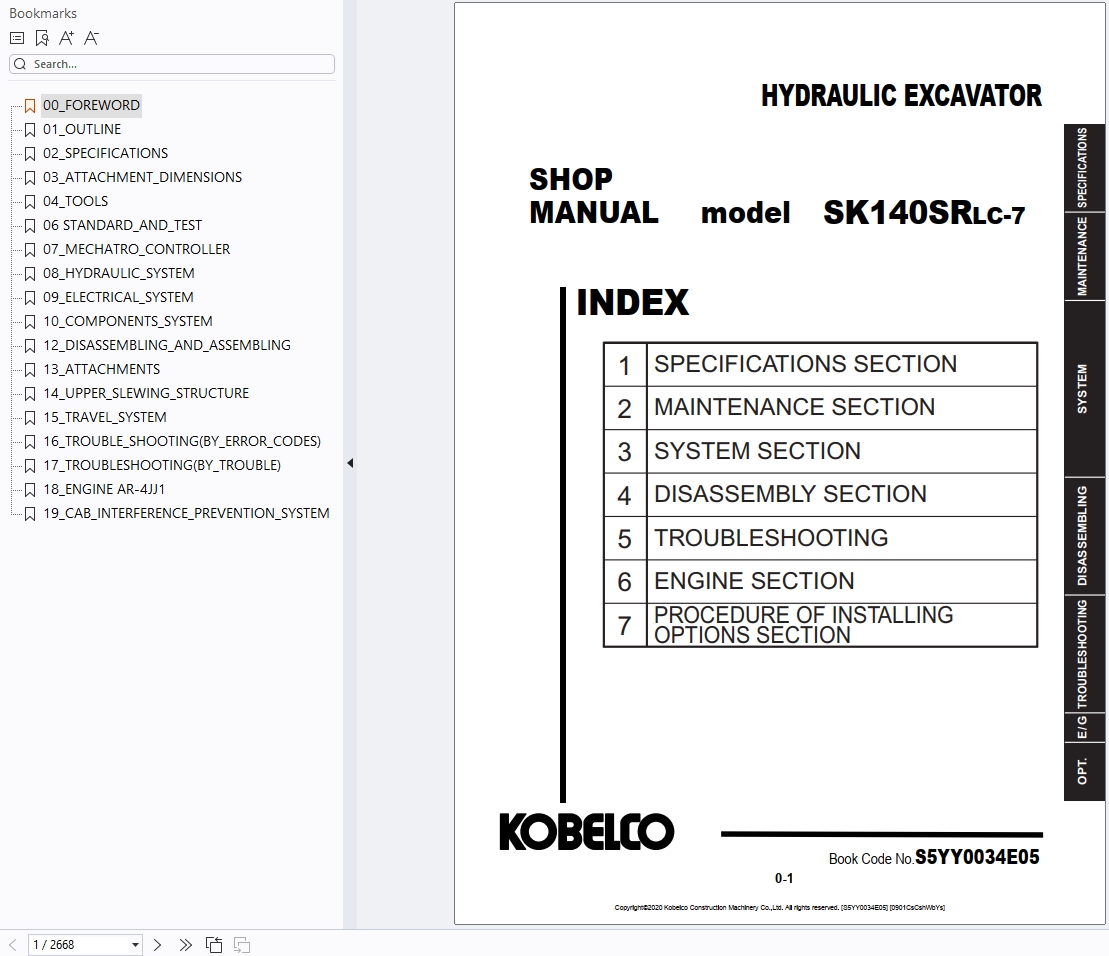This screenshot has height=956, width=1109.
Task: Click bookmark icon beside 00_FOREWORD
Action: 30,106
